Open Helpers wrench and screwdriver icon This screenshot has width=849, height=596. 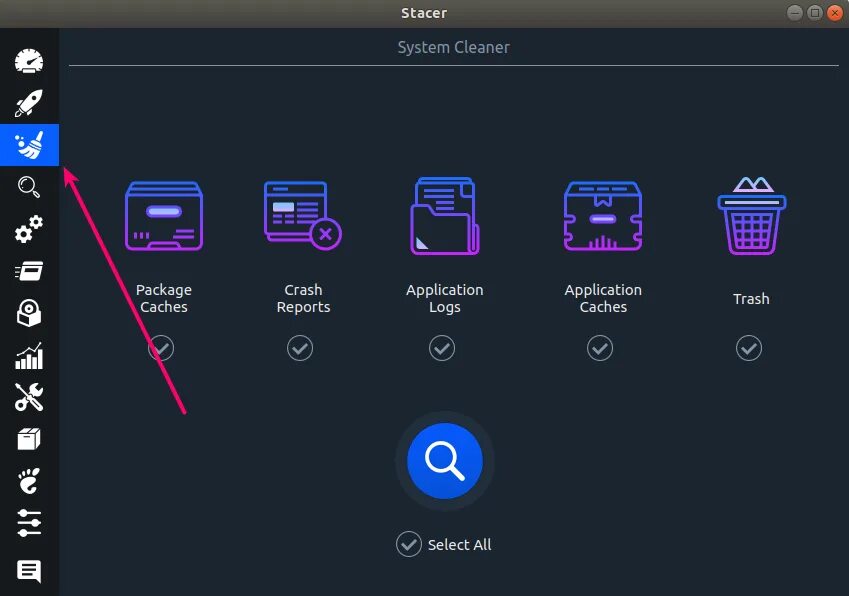(29, 397)
